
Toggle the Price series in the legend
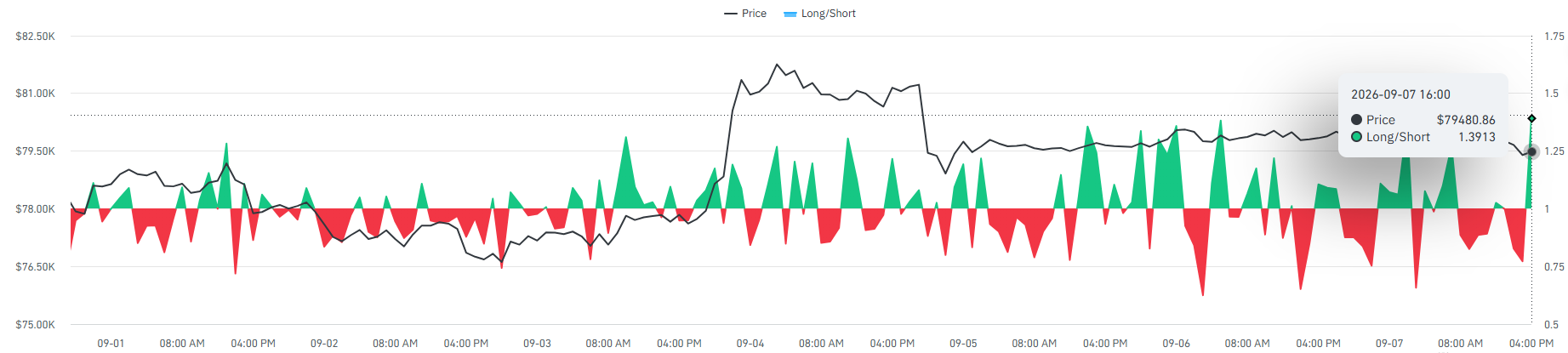coord(745,14)
